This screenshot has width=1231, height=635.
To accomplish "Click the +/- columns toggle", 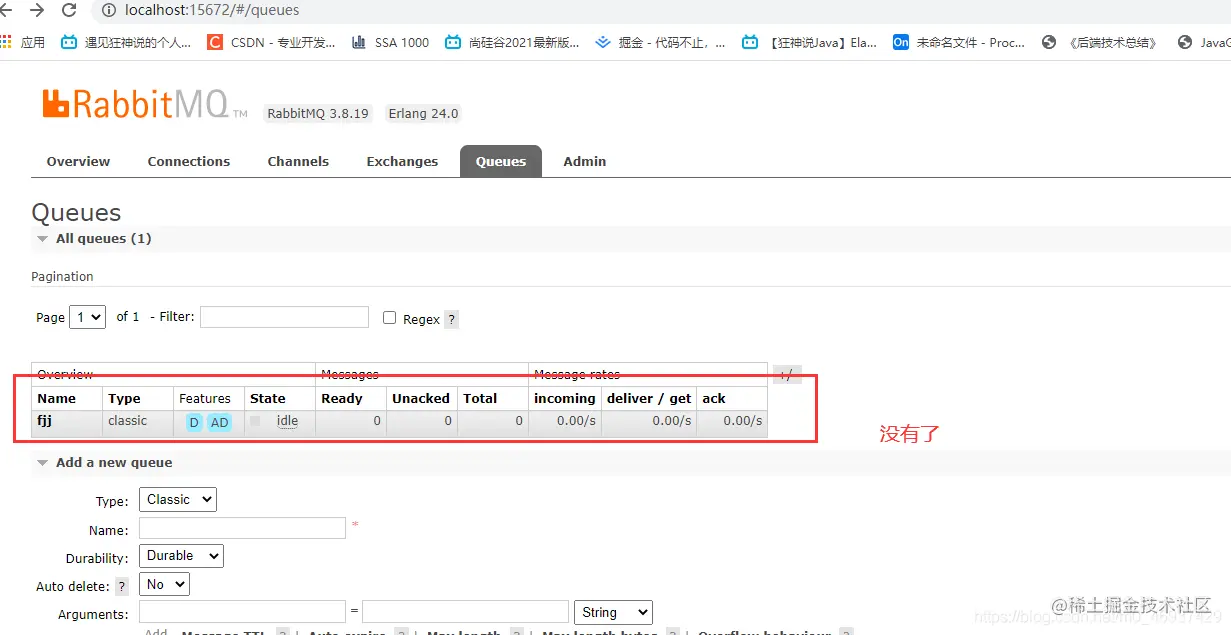I will (x=787, y=374).
